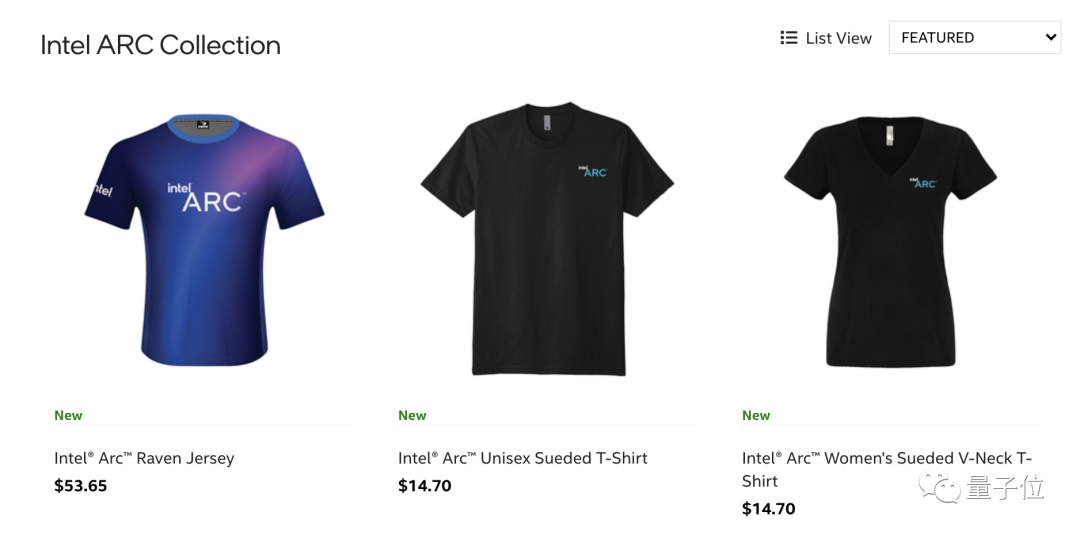Click the New badge above Women's V-Neck

tap(756, 415)
